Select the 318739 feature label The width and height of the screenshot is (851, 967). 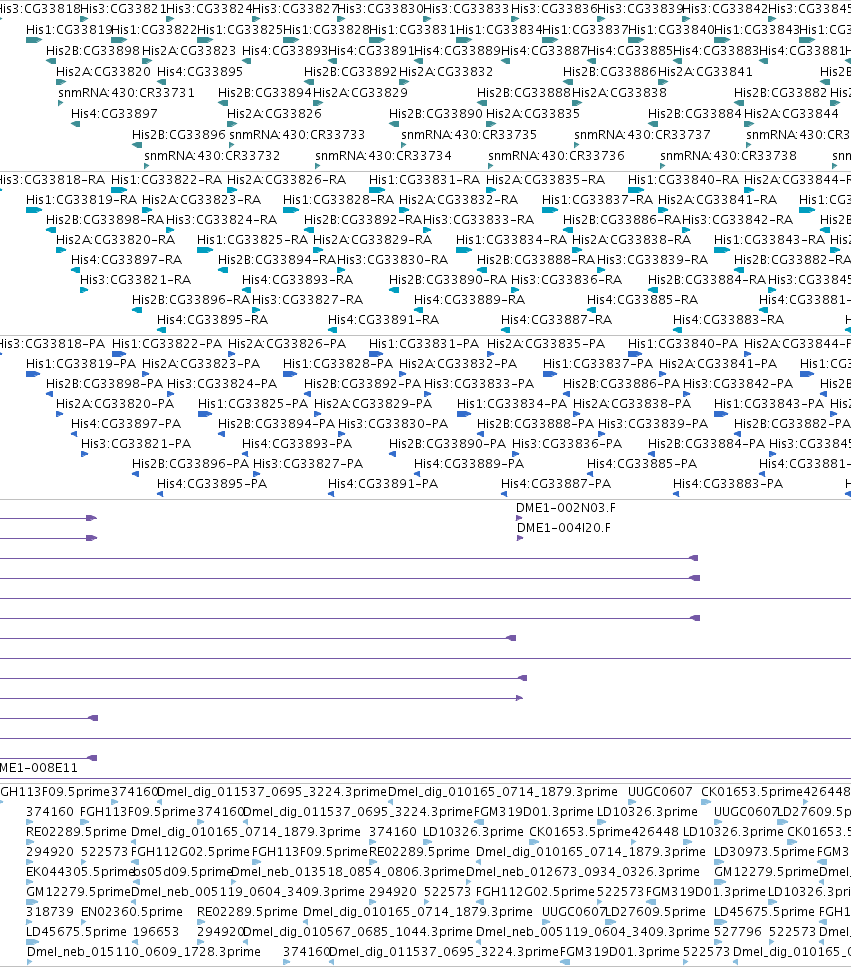[49, 911]
